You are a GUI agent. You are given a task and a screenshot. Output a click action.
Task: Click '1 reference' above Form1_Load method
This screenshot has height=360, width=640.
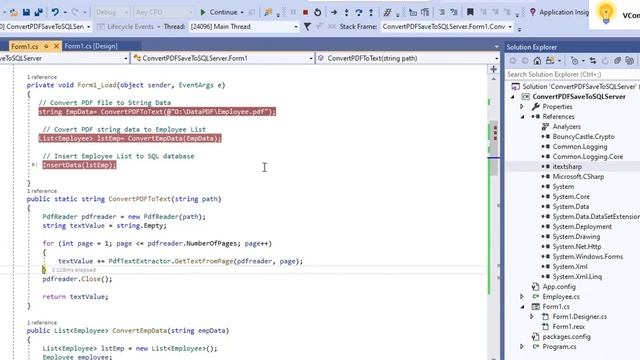point(42,77)
